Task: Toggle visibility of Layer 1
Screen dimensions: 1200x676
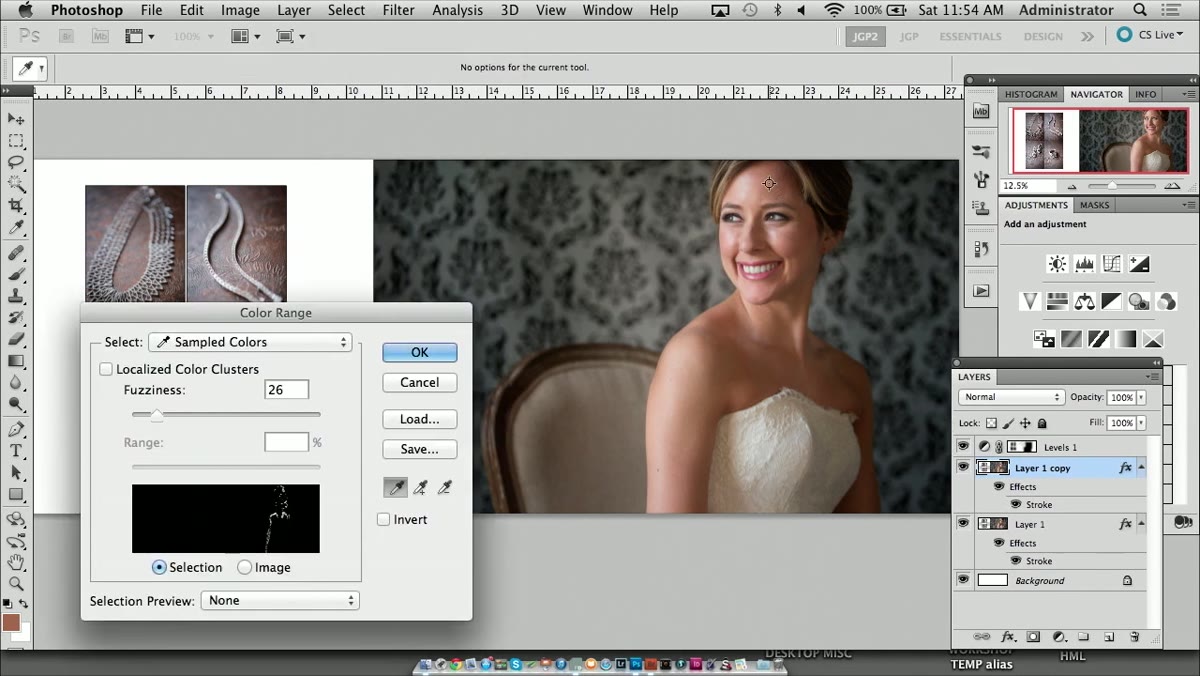Action: (963, 523)
